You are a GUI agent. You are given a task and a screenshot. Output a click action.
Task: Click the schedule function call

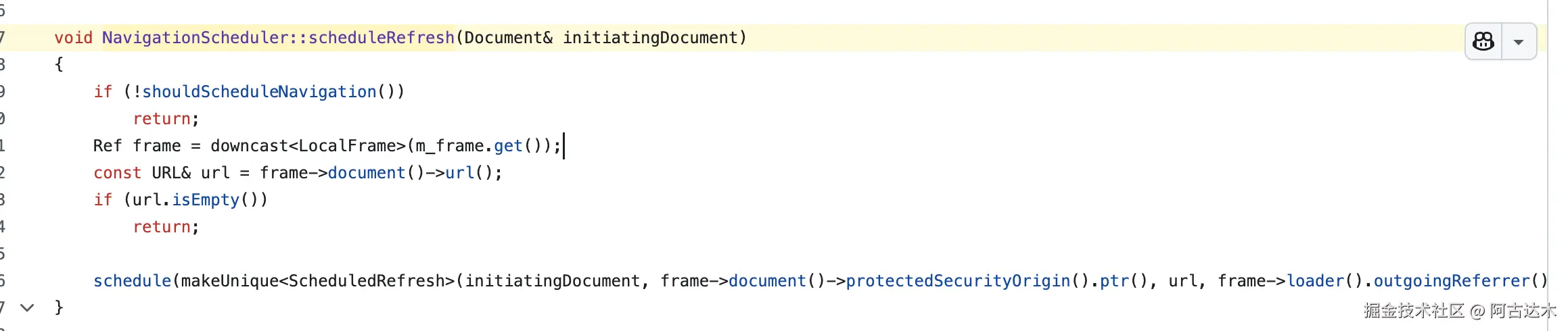(x=133, y=281)
